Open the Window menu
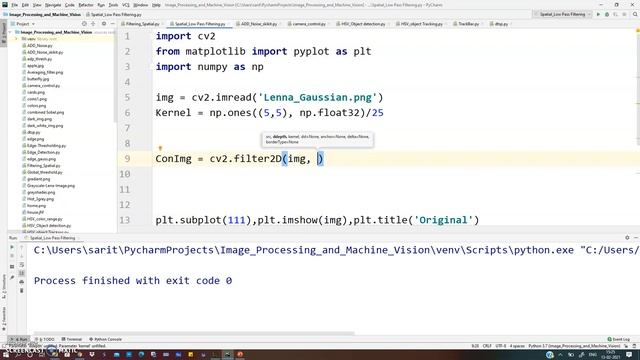The image size is (640, 360). (x=141, y=5)
